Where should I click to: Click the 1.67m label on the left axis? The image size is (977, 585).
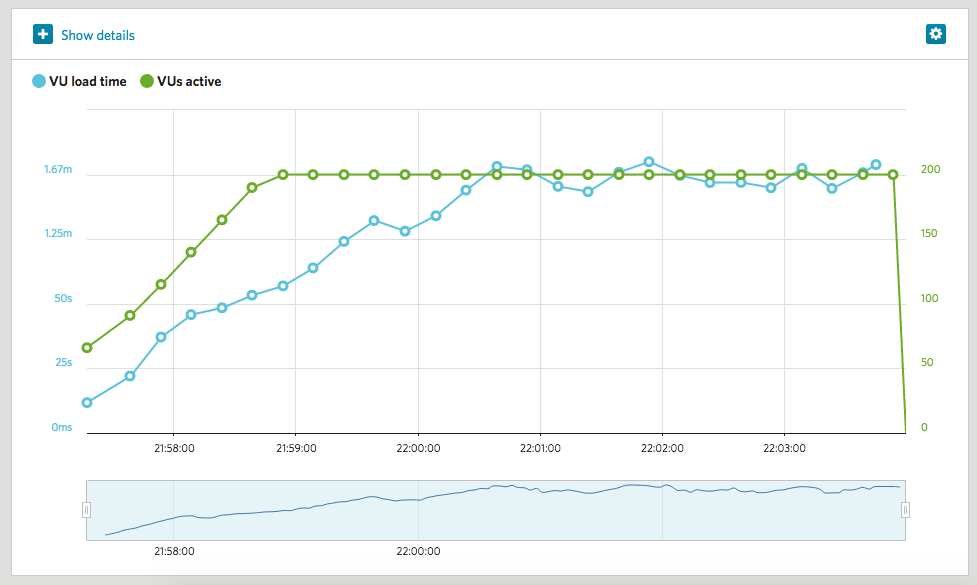tap(58, 170)
